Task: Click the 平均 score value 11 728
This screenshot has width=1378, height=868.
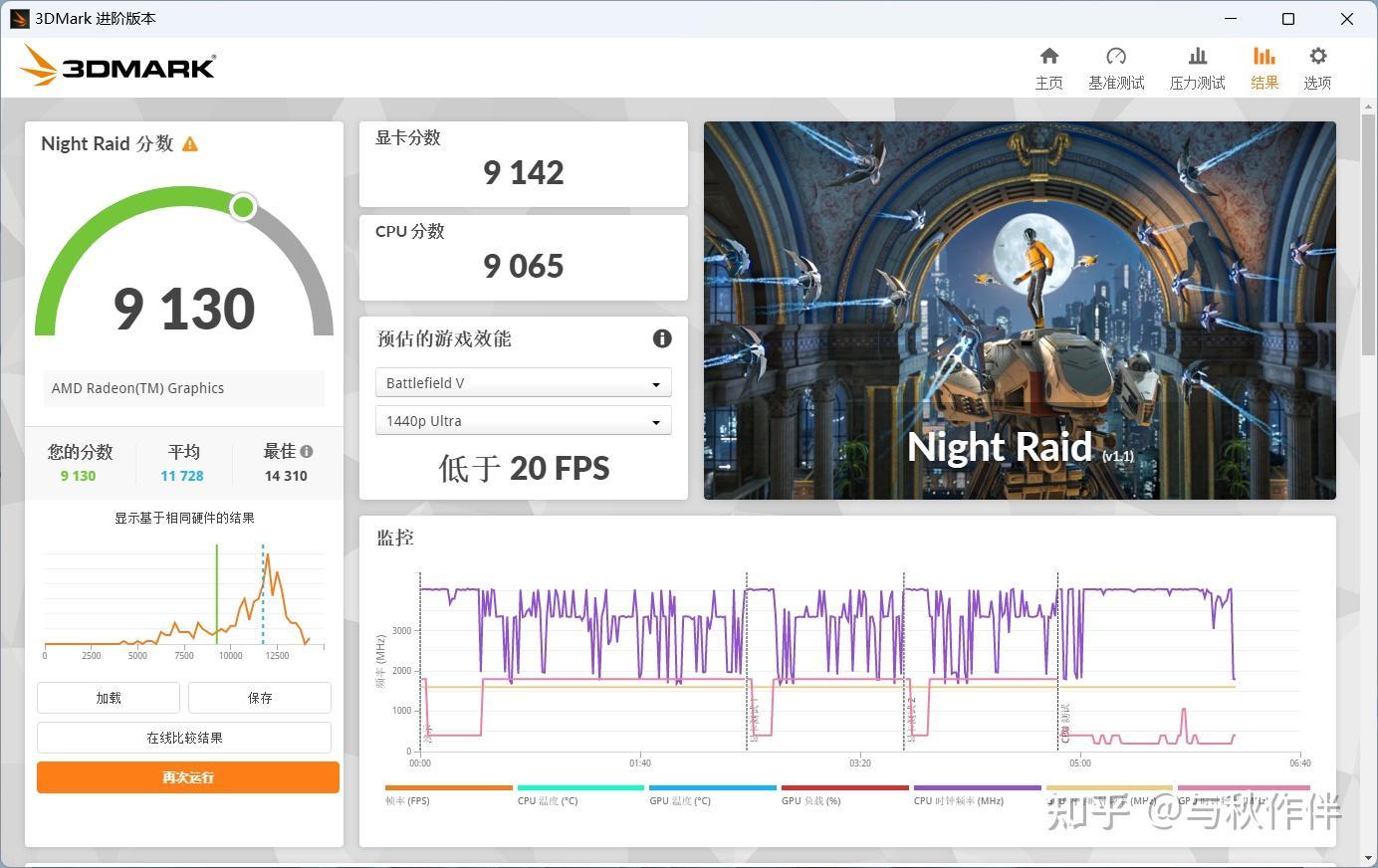Action: tap(182, 476)
